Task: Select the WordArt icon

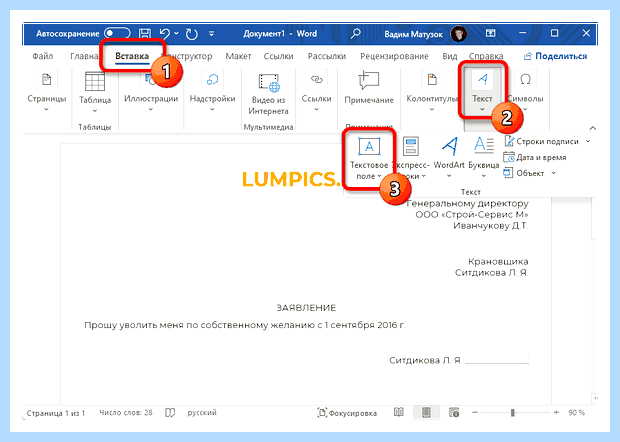Action: tap(450, 147)
